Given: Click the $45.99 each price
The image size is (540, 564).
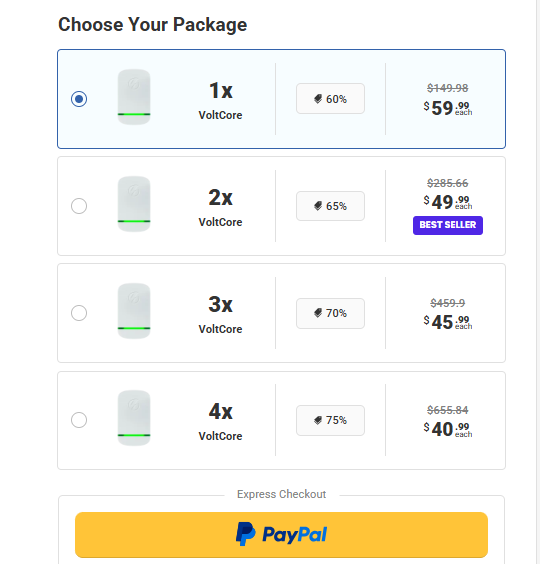Looking at the screenshot, I should coord(448,322).
